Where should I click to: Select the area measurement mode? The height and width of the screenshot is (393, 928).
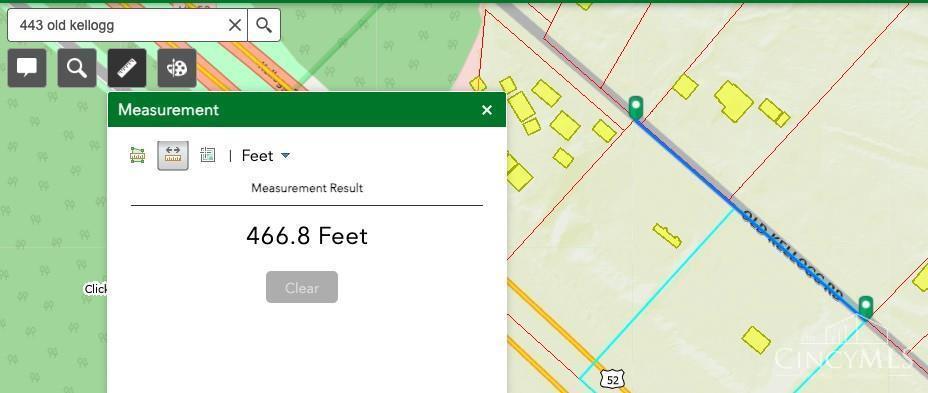point(137,156)
